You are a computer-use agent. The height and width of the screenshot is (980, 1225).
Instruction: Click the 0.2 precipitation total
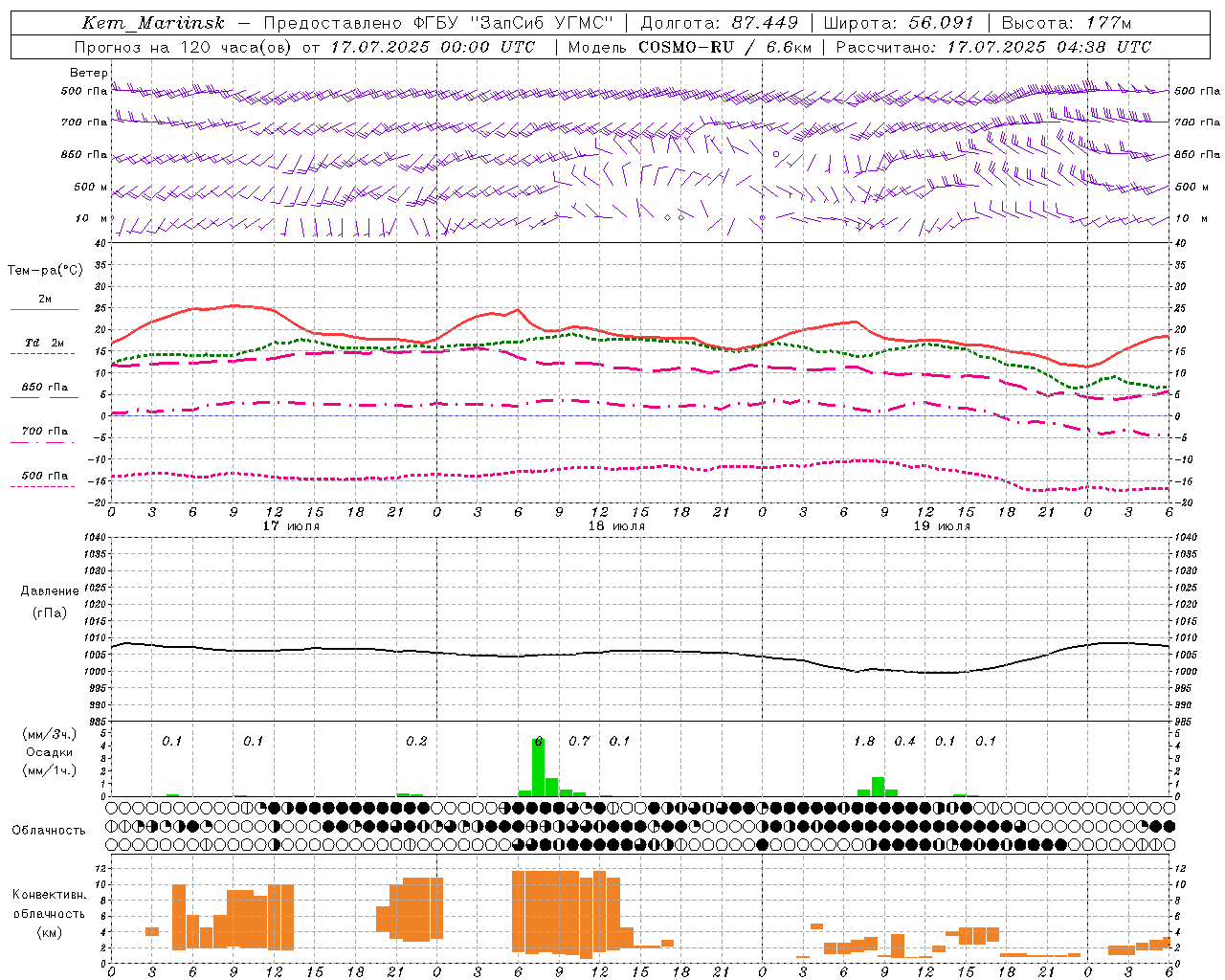click(416, 741)
